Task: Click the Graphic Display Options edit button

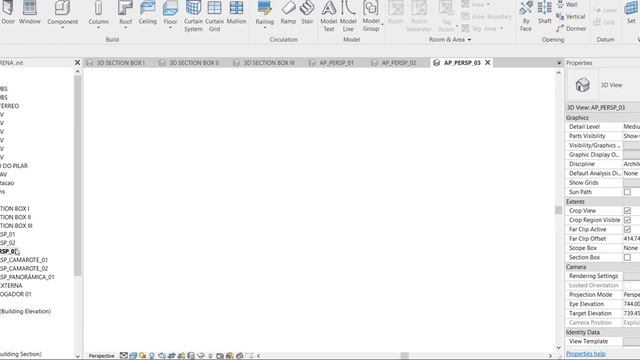Action: coord(631,155)
